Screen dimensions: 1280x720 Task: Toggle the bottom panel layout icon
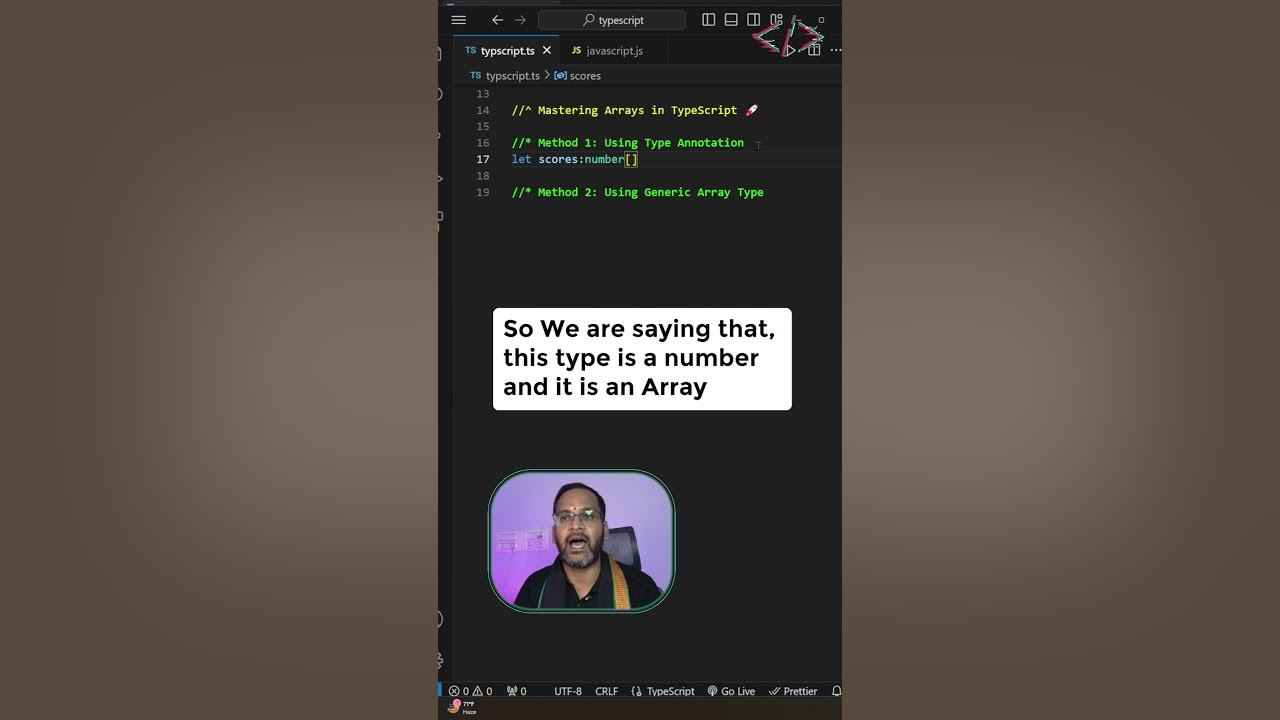pyautogui.click(x=731, y=20)
